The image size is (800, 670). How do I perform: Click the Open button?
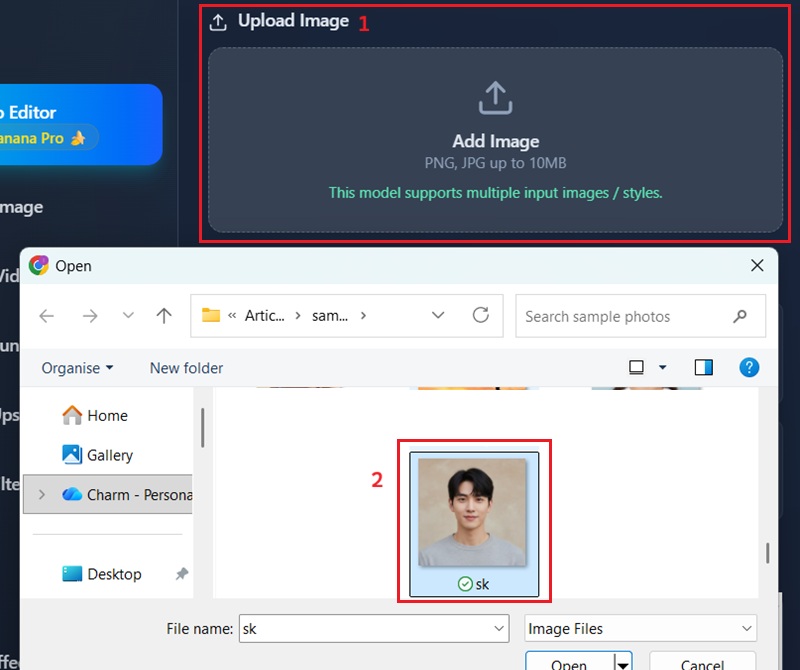click(569, 663)
